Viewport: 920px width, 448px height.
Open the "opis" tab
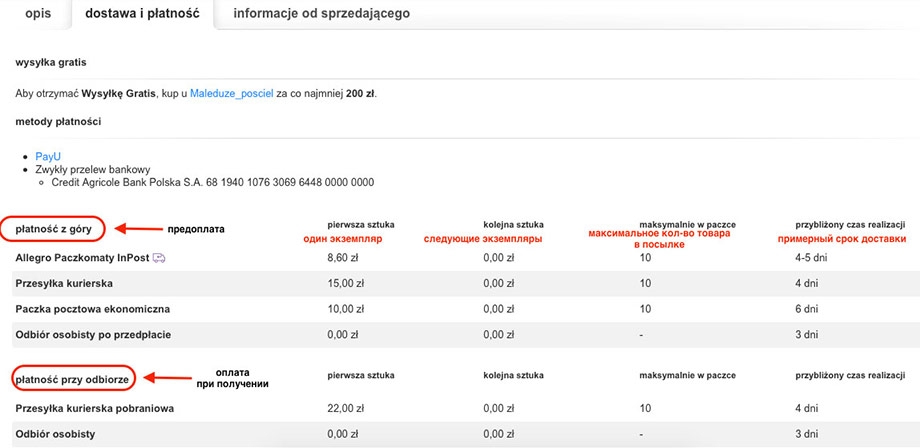click(x=37, y=14)
